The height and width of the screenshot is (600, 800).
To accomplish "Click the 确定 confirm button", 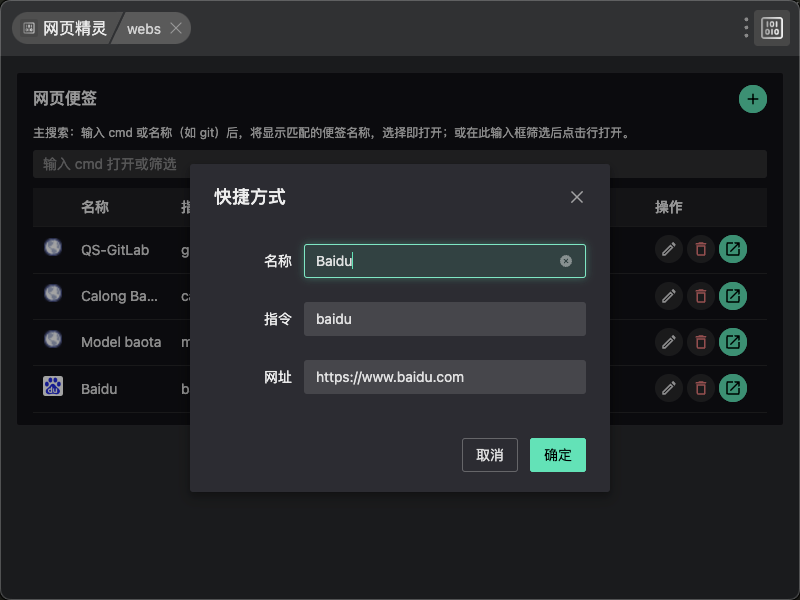I will [x=558, y=455].
